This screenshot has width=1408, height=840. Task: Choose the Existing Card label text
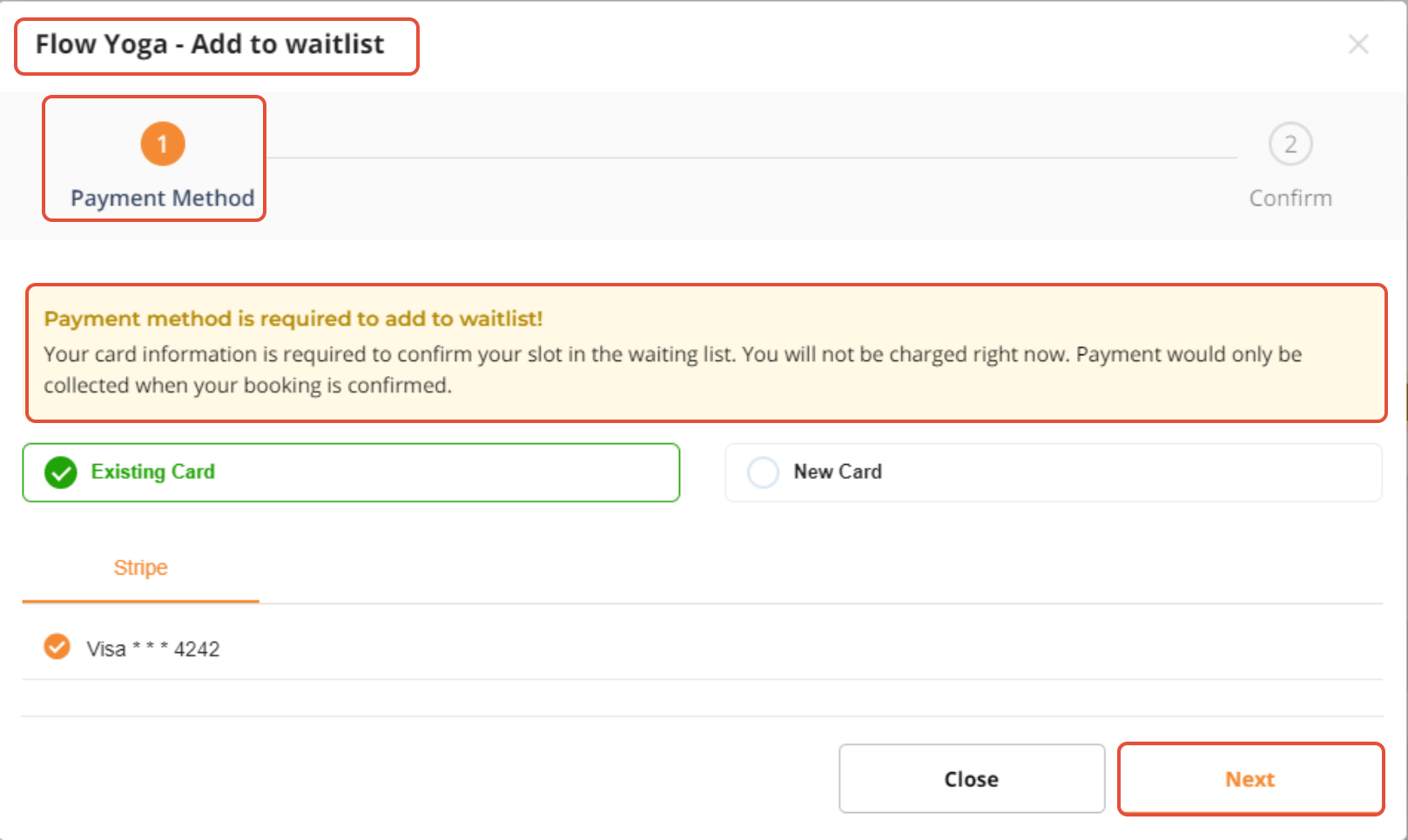153,472
